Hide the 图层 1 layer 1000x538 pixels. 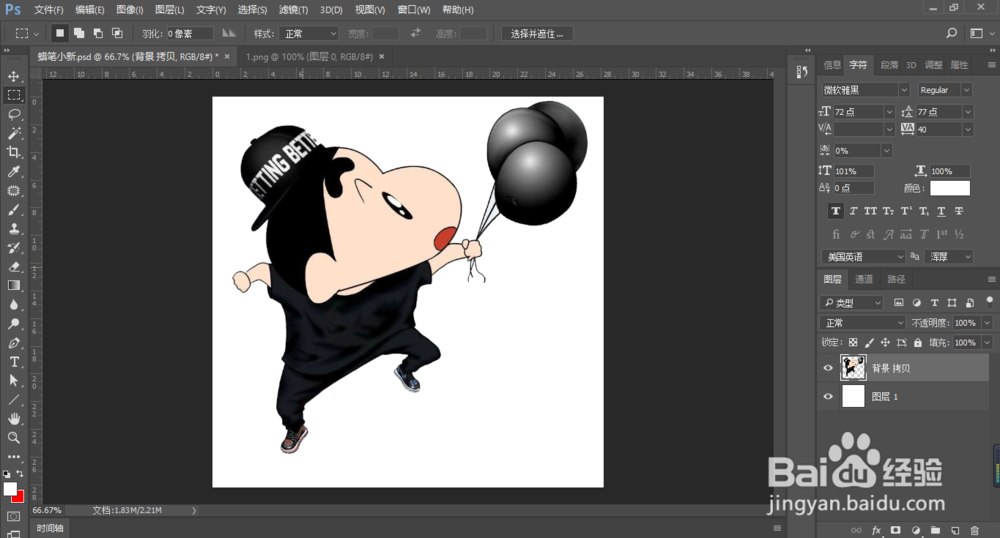pyautogui.click(x=828, y=396)
